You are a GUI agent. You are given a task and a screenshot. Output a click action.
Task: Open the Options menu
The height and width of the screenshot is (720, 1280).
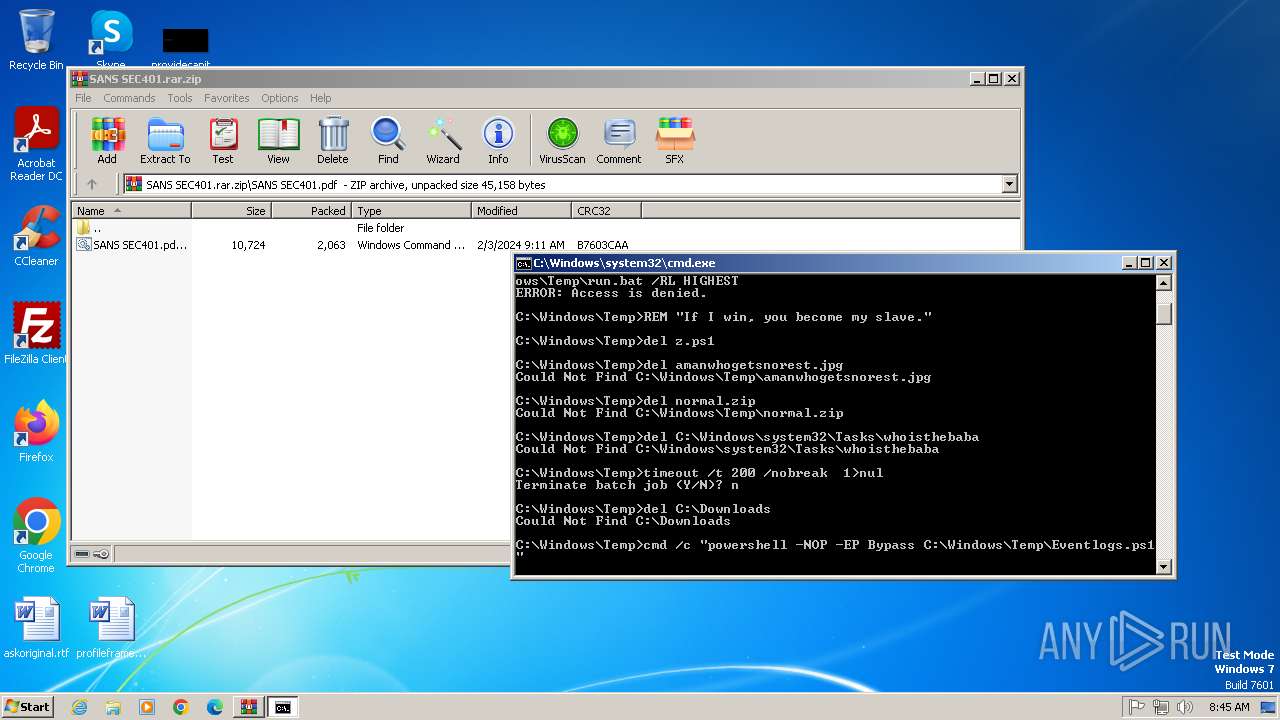280,98
